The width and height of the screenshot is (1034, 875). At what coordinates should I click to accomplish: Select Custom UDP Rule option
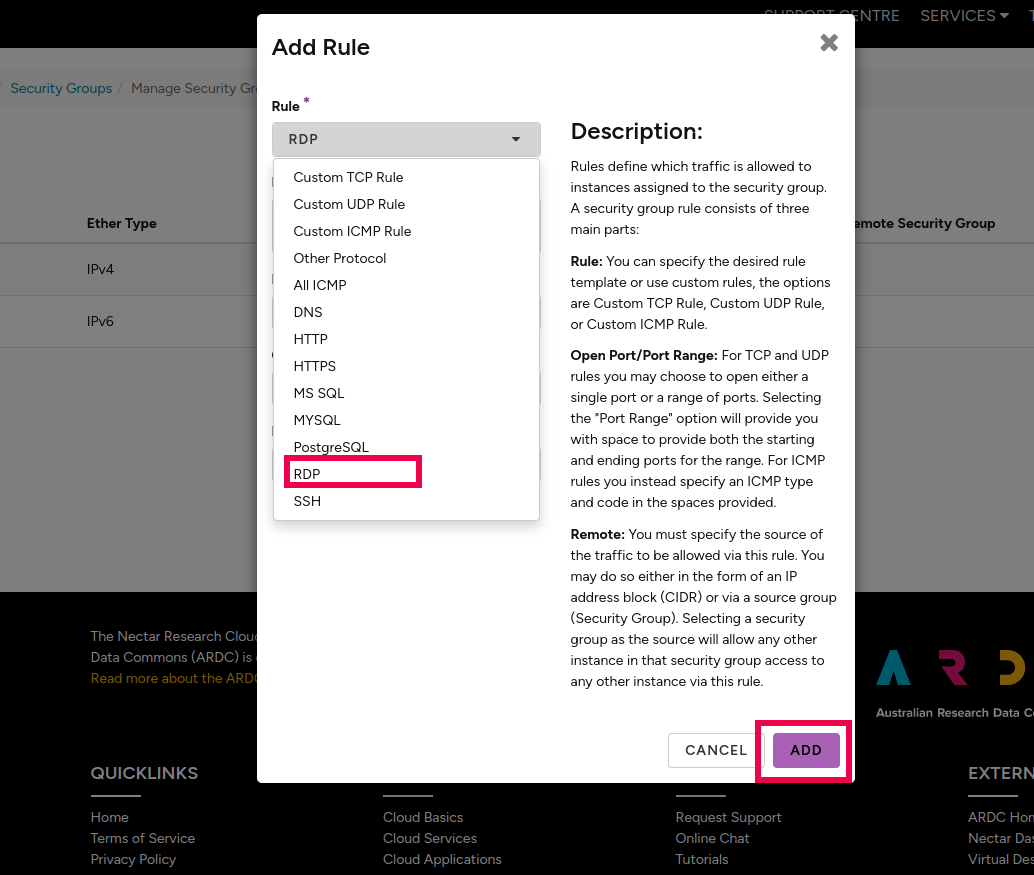[x=406, y=204]
